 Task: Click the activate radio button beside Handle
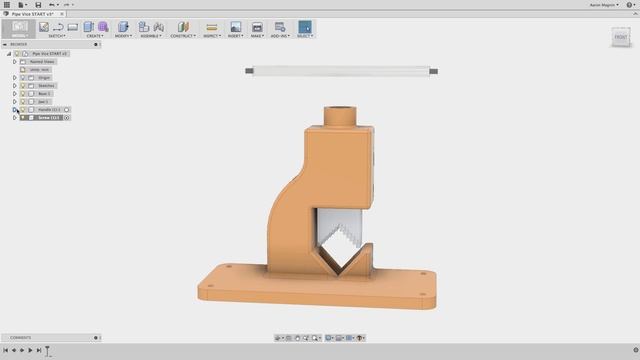tap(67, 110)
